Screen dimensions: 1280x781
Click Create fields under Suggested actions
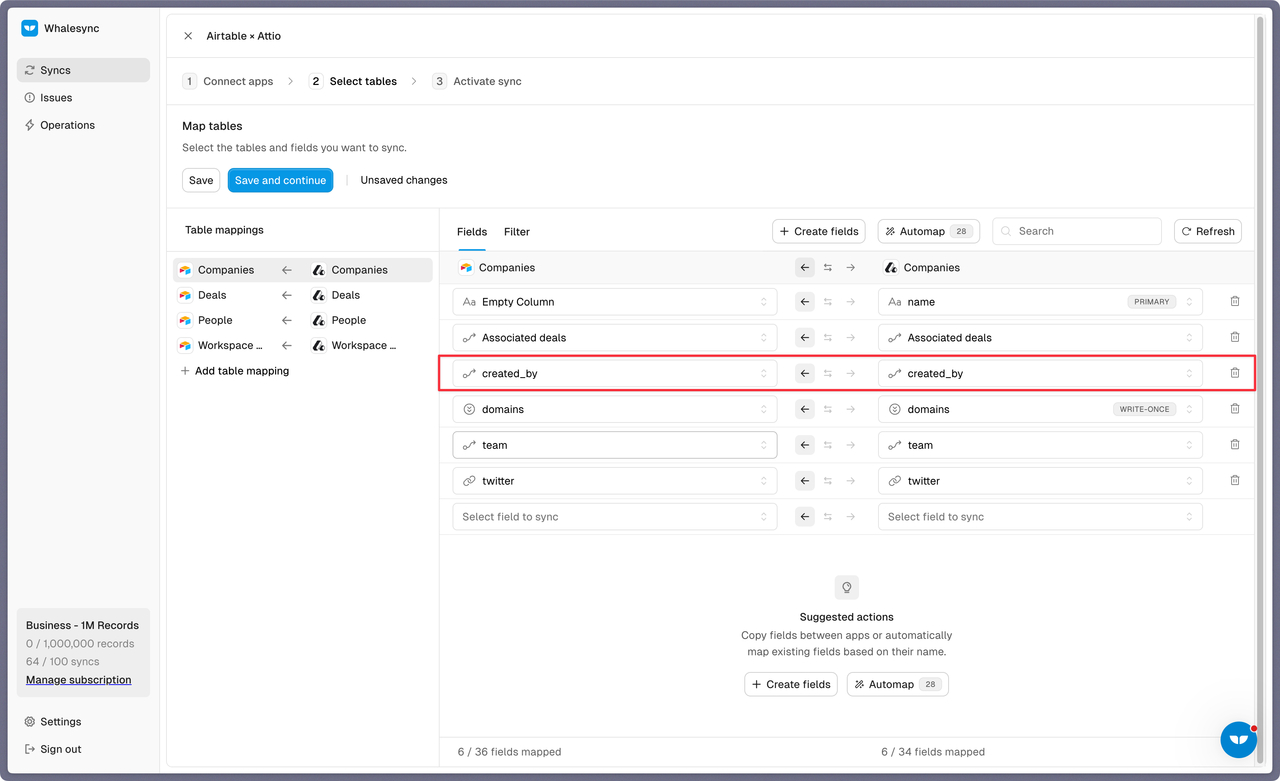coord(791,684)
